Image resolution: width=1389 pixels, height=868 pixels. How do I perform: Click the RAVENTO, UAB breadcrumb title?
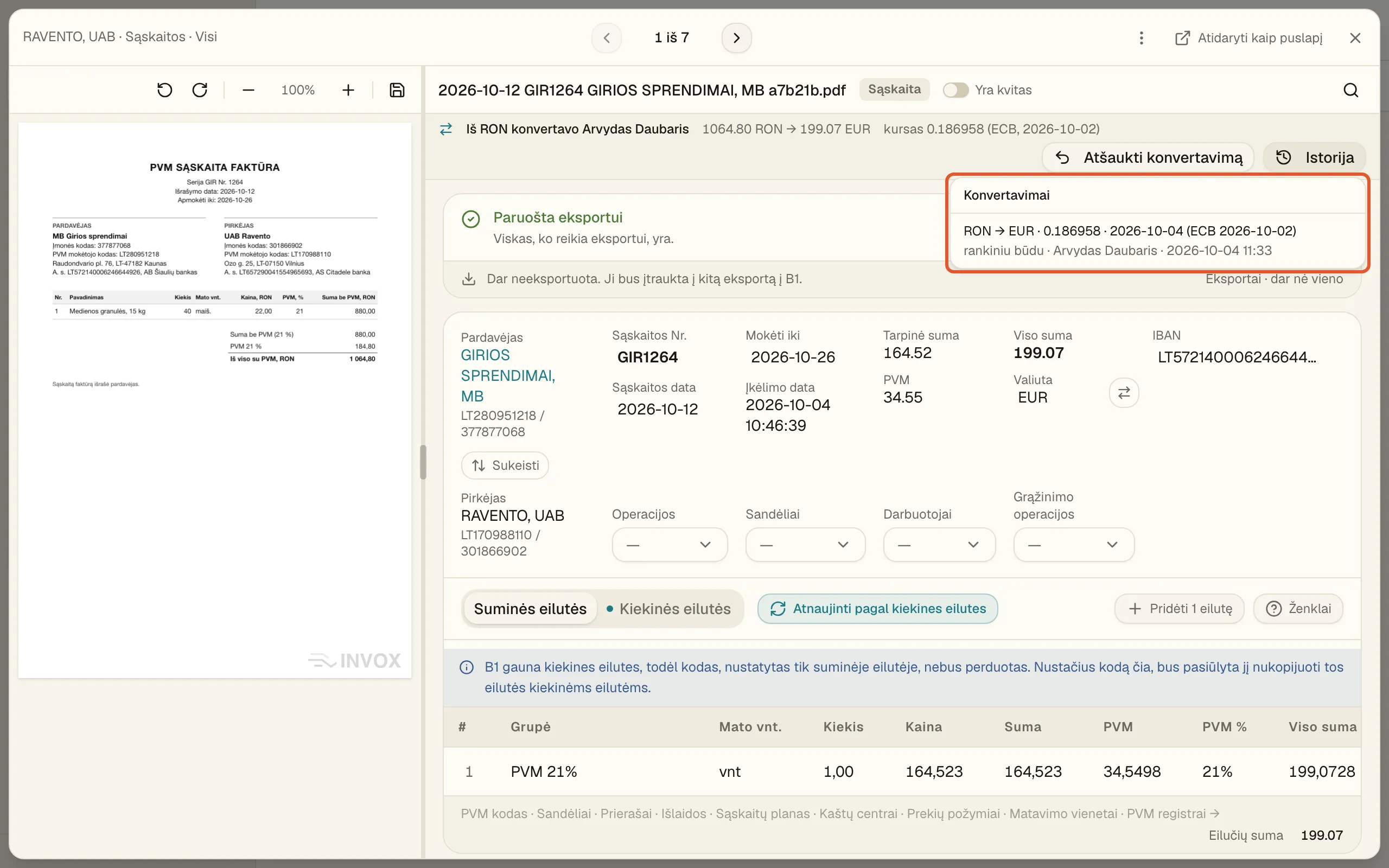pyautogui.click(x=69, y=37)
